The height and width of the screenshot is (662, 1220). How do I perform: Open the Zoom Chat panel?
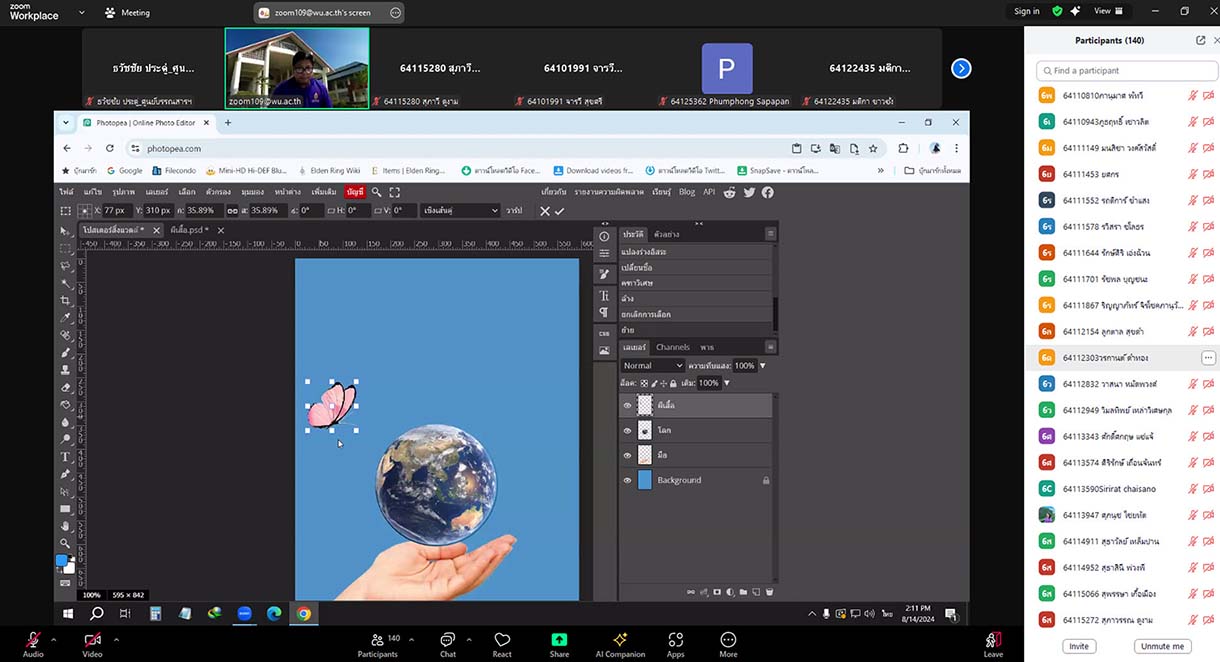click(x=448, y=640)
